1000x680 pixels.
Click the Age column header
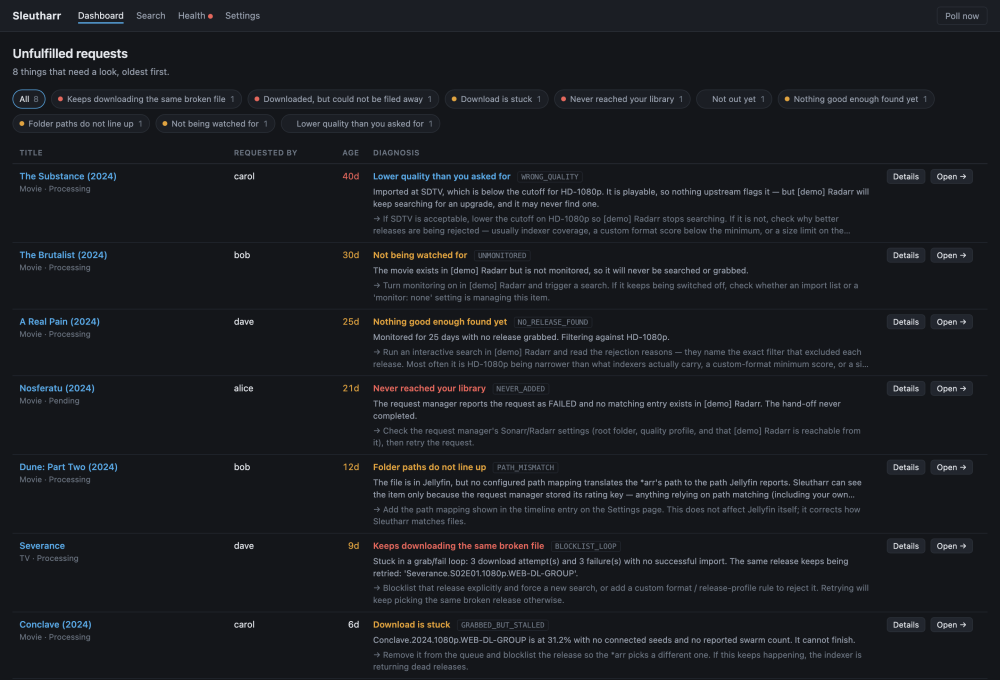pos(351,153)
